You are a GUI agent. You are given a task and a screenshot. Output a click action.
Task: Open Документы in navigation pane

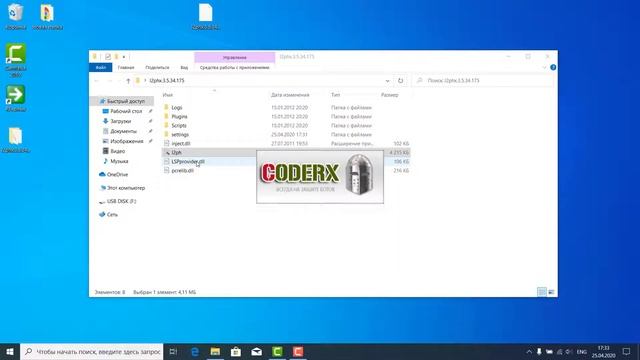pos(123,131)
